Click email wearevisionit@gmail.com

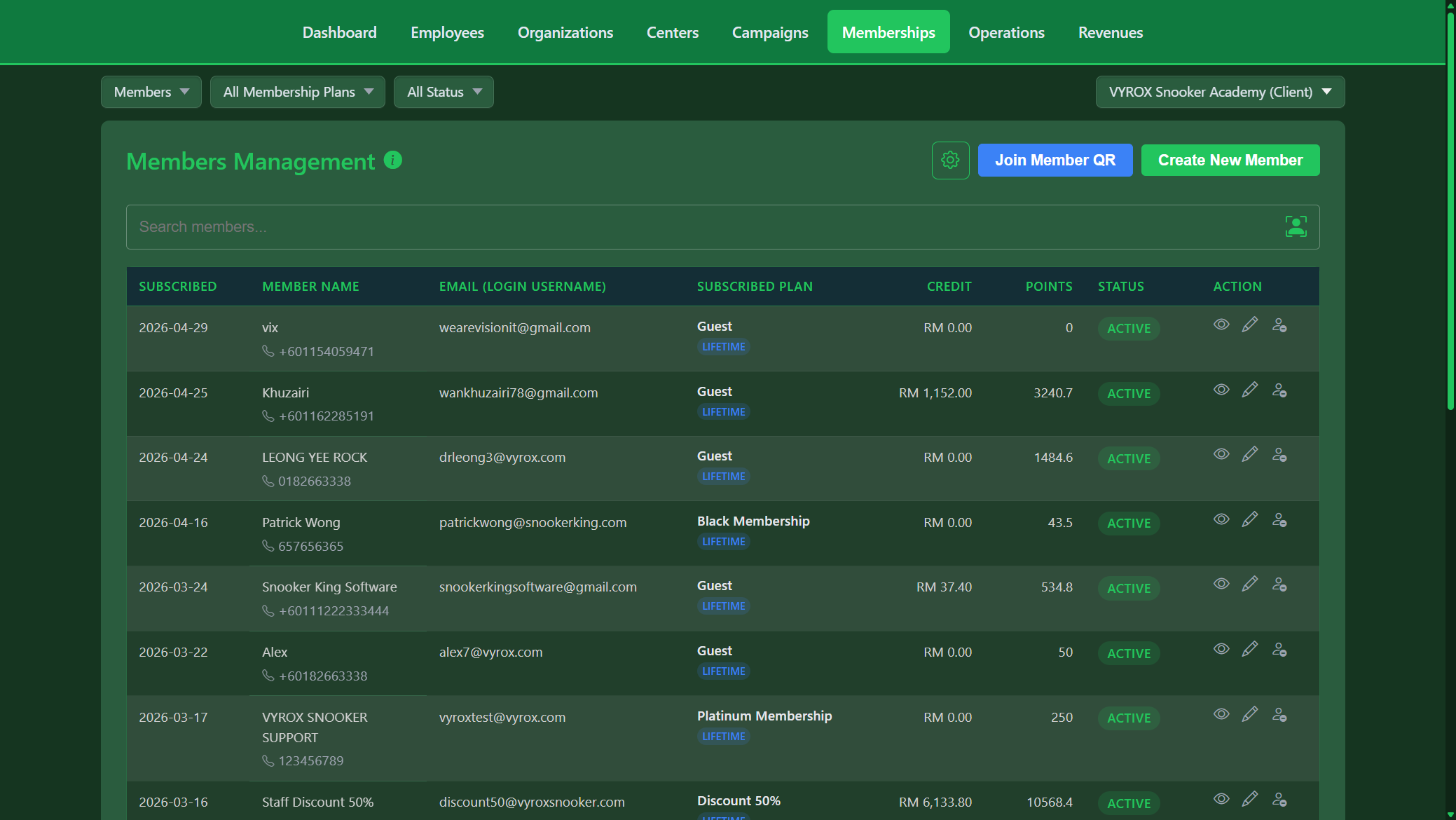pos(515,328)
